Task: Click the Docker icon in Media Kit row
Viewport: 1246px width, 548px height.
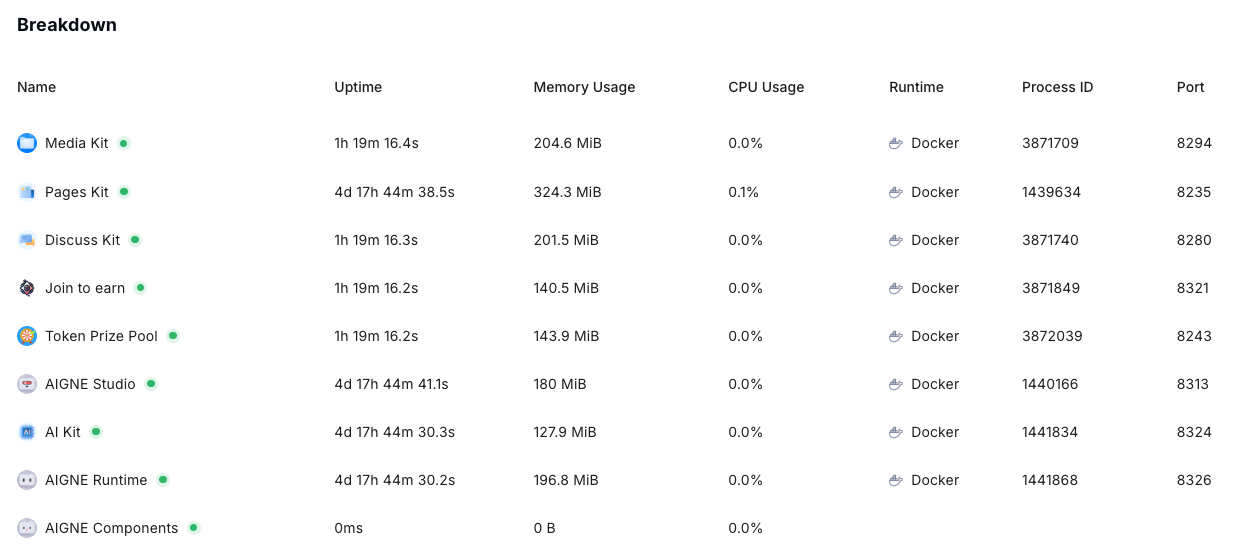Action: (x=896, y=143)
